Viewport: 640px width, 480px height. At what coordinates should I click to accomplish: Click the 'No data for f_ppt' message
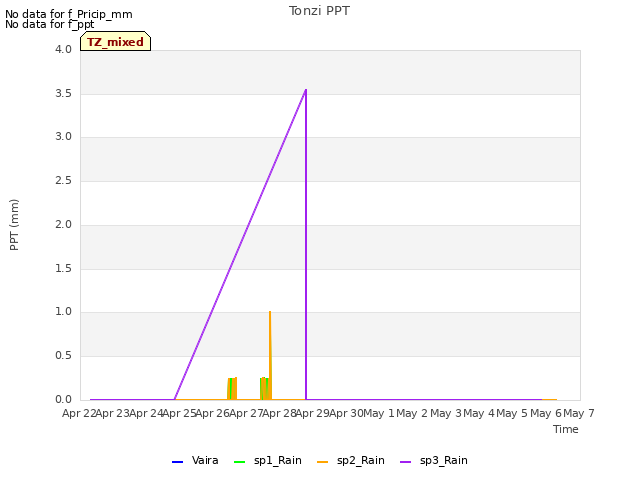tap(49, 24)
